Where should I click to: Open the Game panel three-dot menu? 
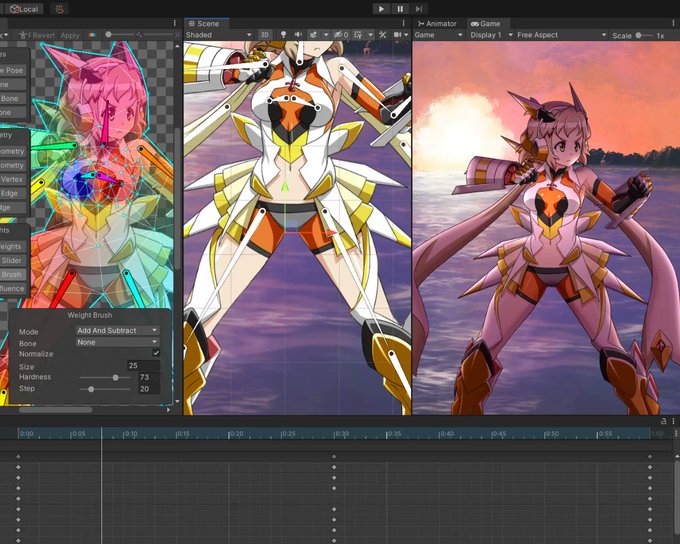tap(674, 23)
